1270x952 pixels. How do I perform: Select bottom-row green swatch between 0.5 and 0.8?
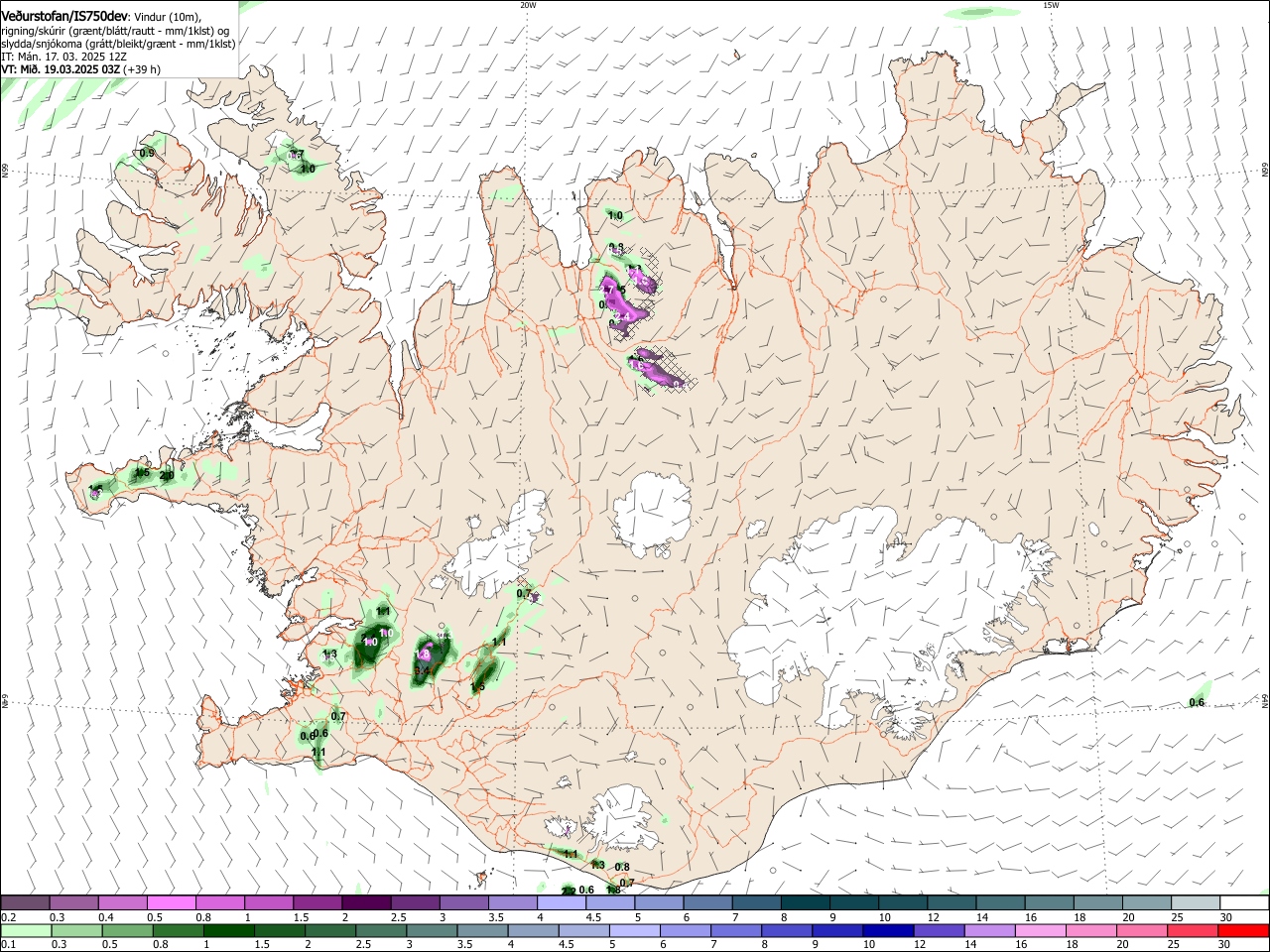[x=128, y=931]
